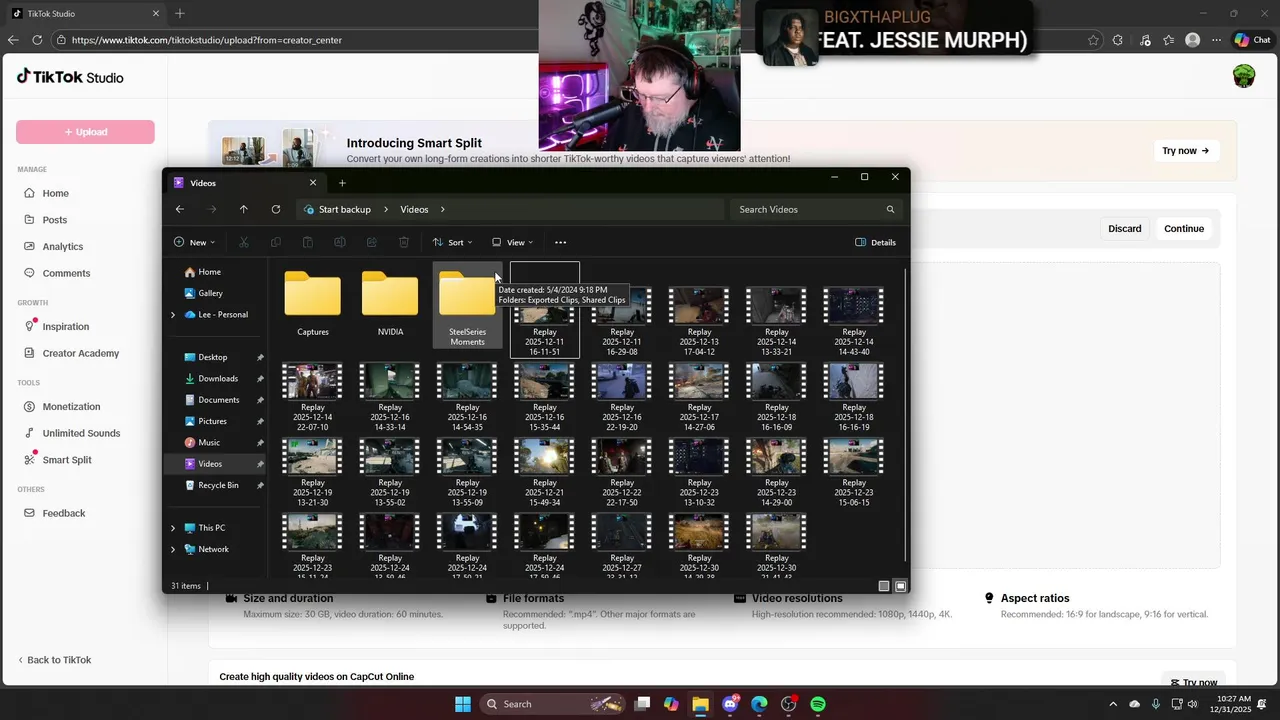Open the TikTok profile avatar menu
The height and width of the screenshot is (720, 1280).
click(x=1244, y=77)
